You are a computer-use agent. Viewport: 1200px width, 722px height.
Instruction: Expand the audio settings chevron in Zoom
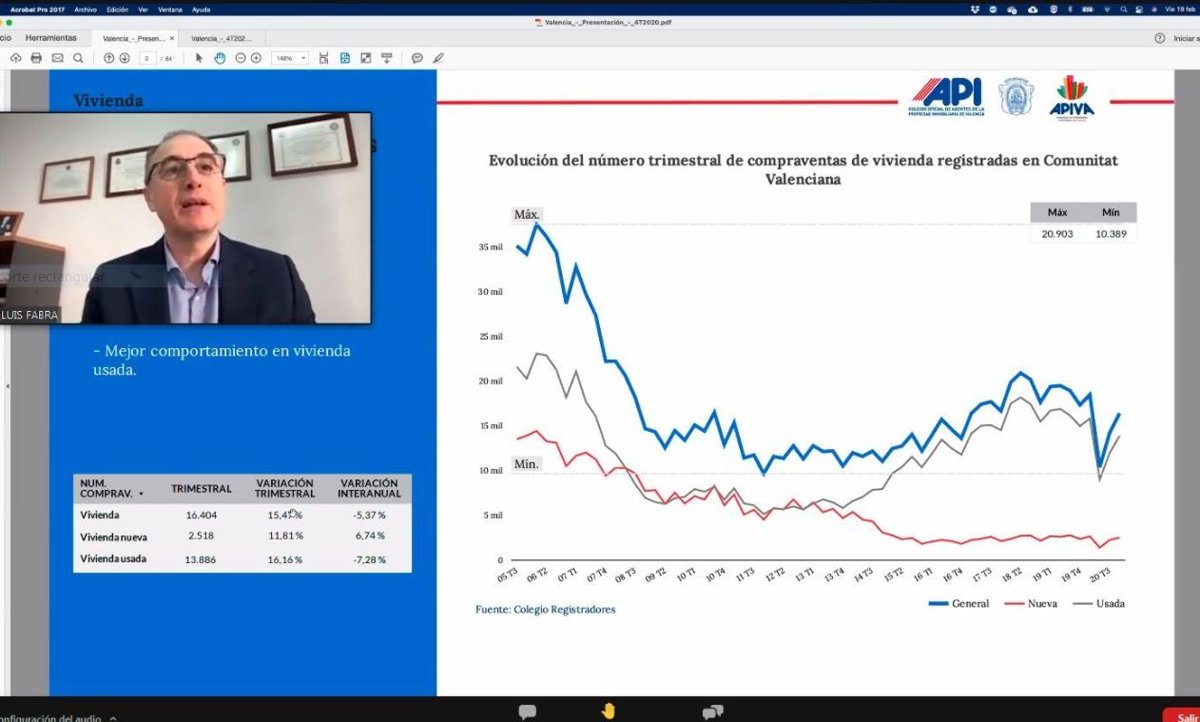click(x=112, y=716)
